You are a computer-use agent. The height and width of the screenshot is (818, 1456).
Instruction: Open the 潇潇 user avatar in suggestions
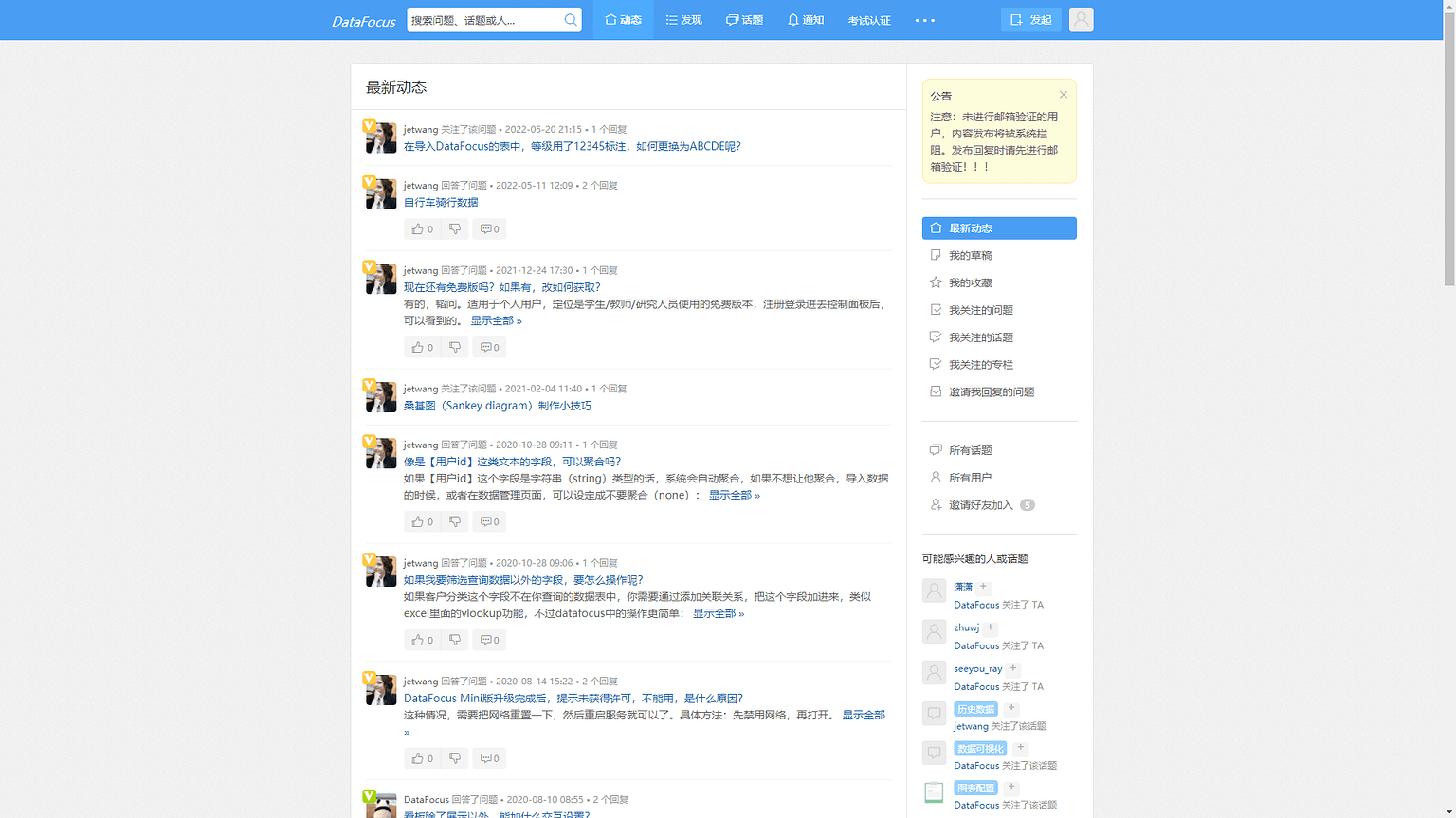point(934,591)
